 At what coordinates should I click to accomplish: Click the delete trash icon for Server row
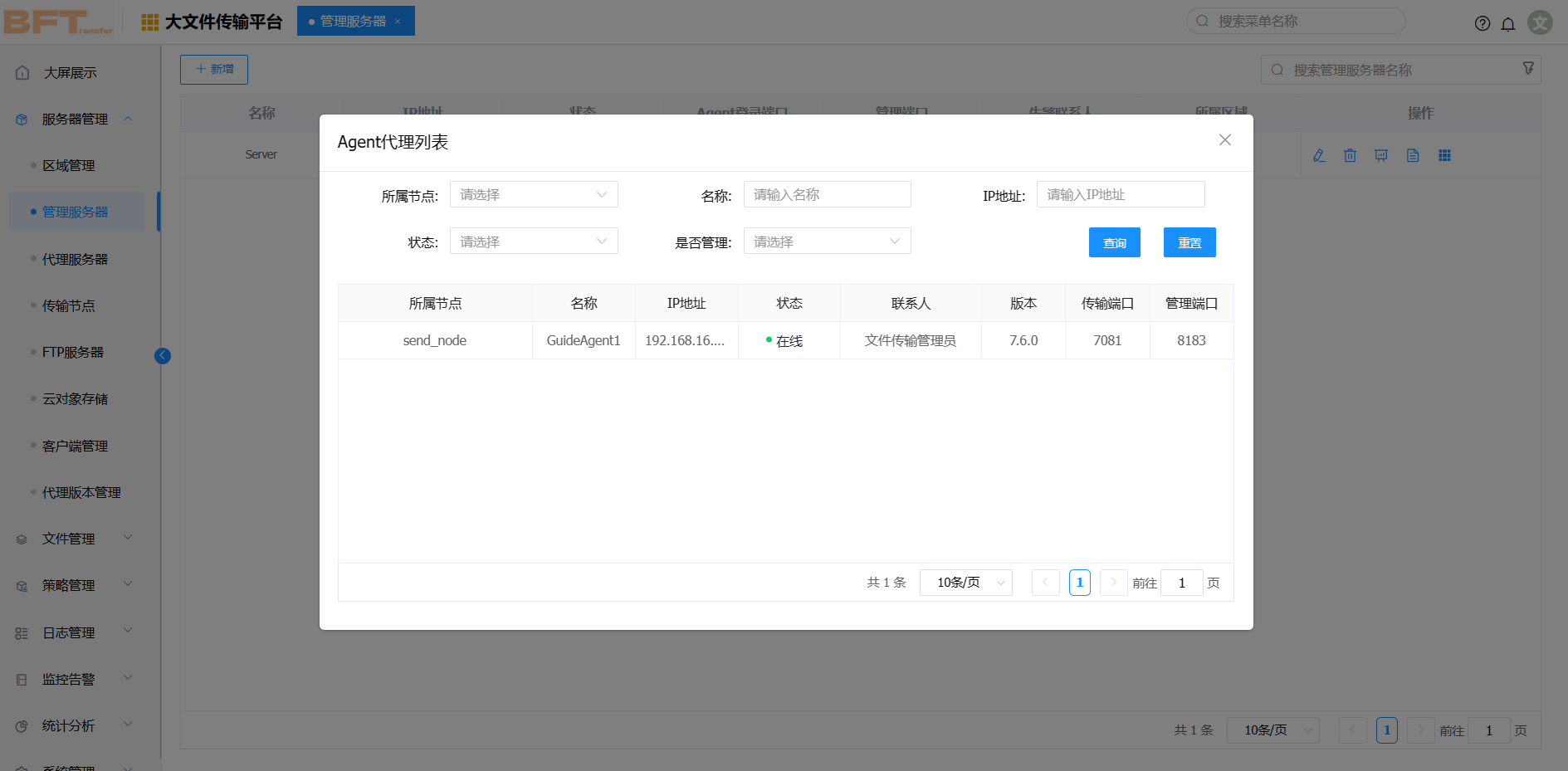click(1350, 155)
